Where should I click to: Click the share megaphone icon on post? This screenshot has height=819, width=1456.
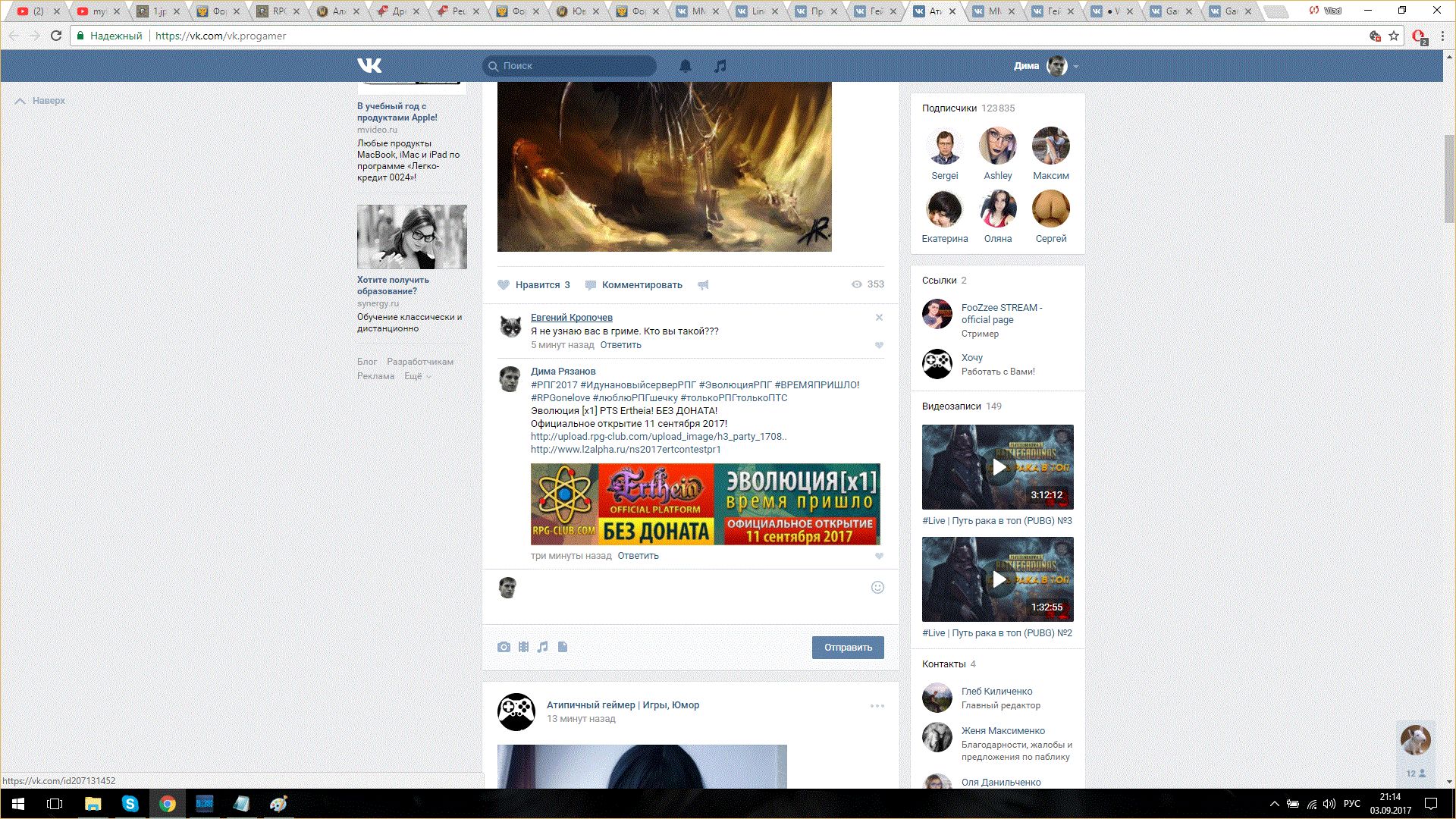[x=703, y=285]
